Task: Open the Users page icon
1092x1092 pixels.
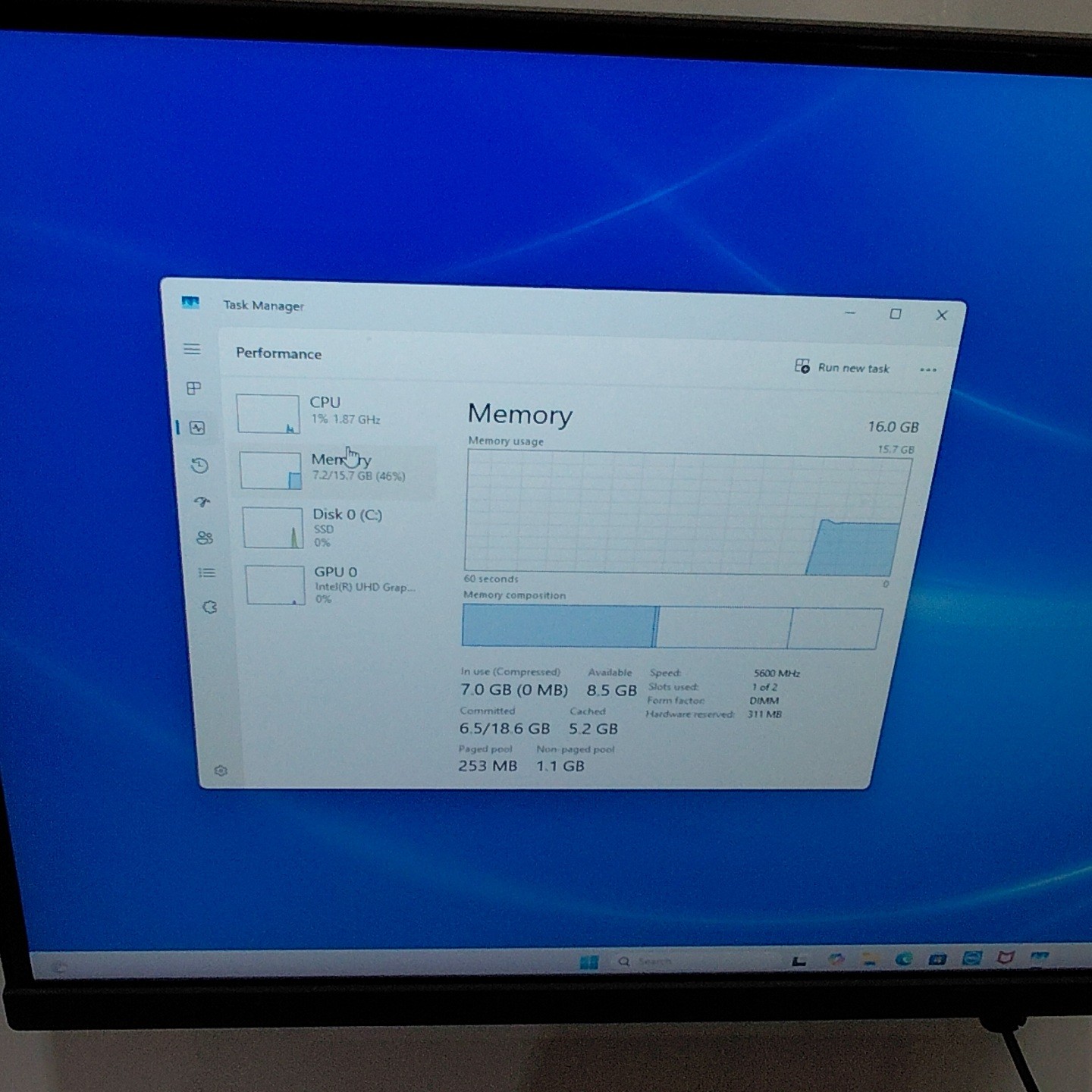Action: click(205, 538)
